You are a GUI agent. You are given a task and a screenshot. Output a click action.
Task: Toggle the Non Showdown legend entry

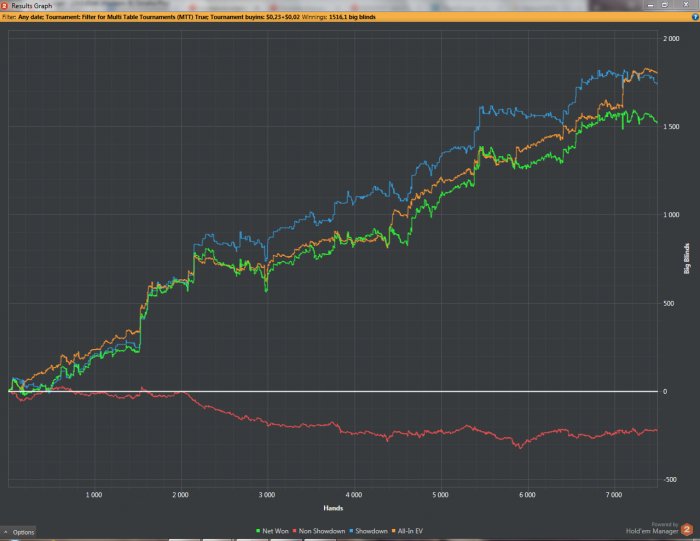click(319, 531)
